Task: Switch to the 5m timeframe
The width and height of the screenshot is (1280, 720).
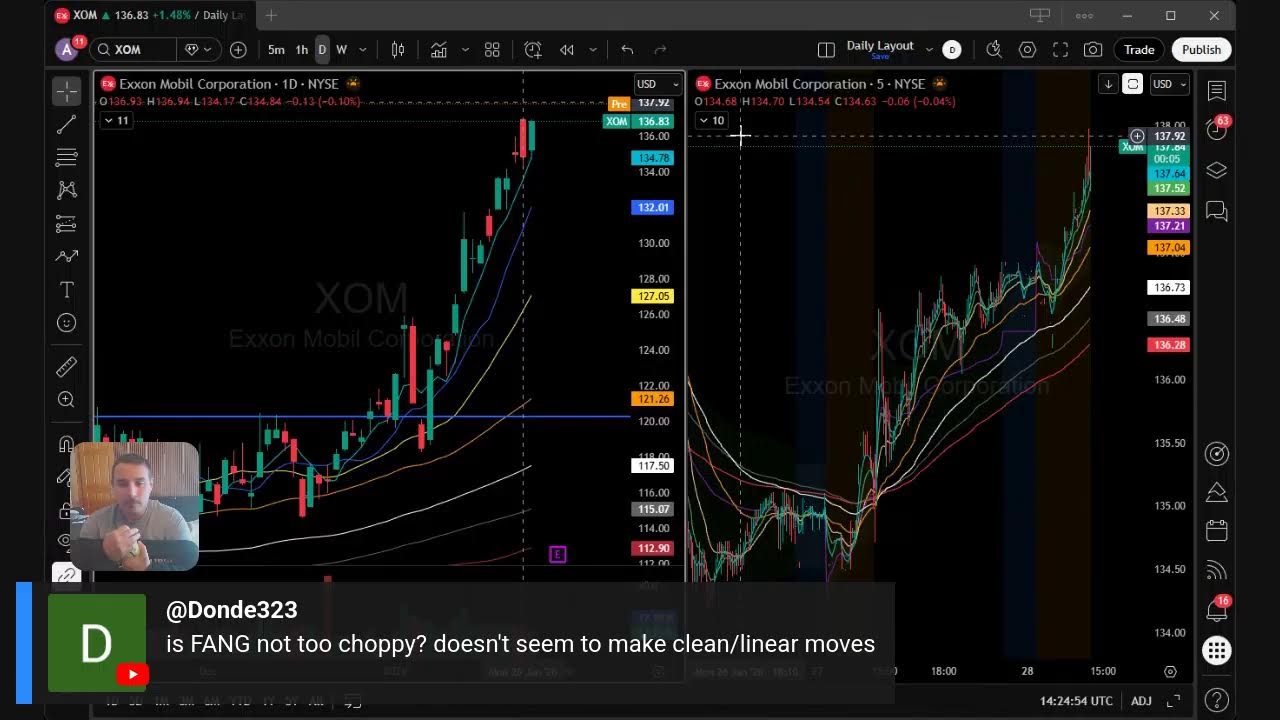Action: pyautogui.click(x=276, y=49)
